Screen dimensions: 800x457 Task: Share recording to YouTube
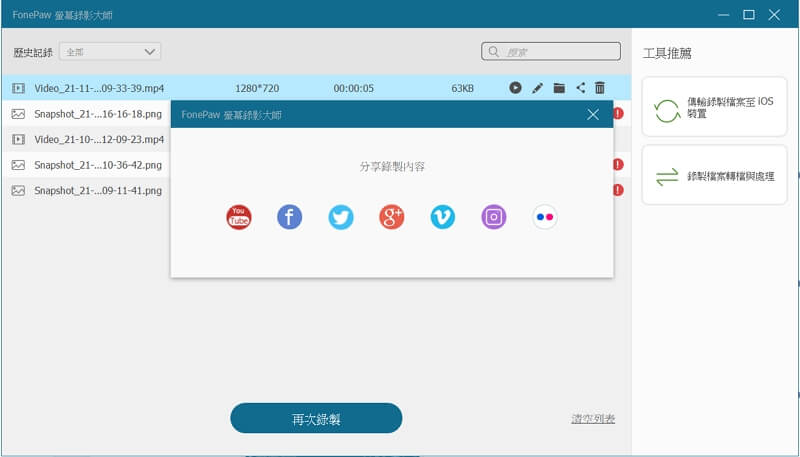click(239, 217)
